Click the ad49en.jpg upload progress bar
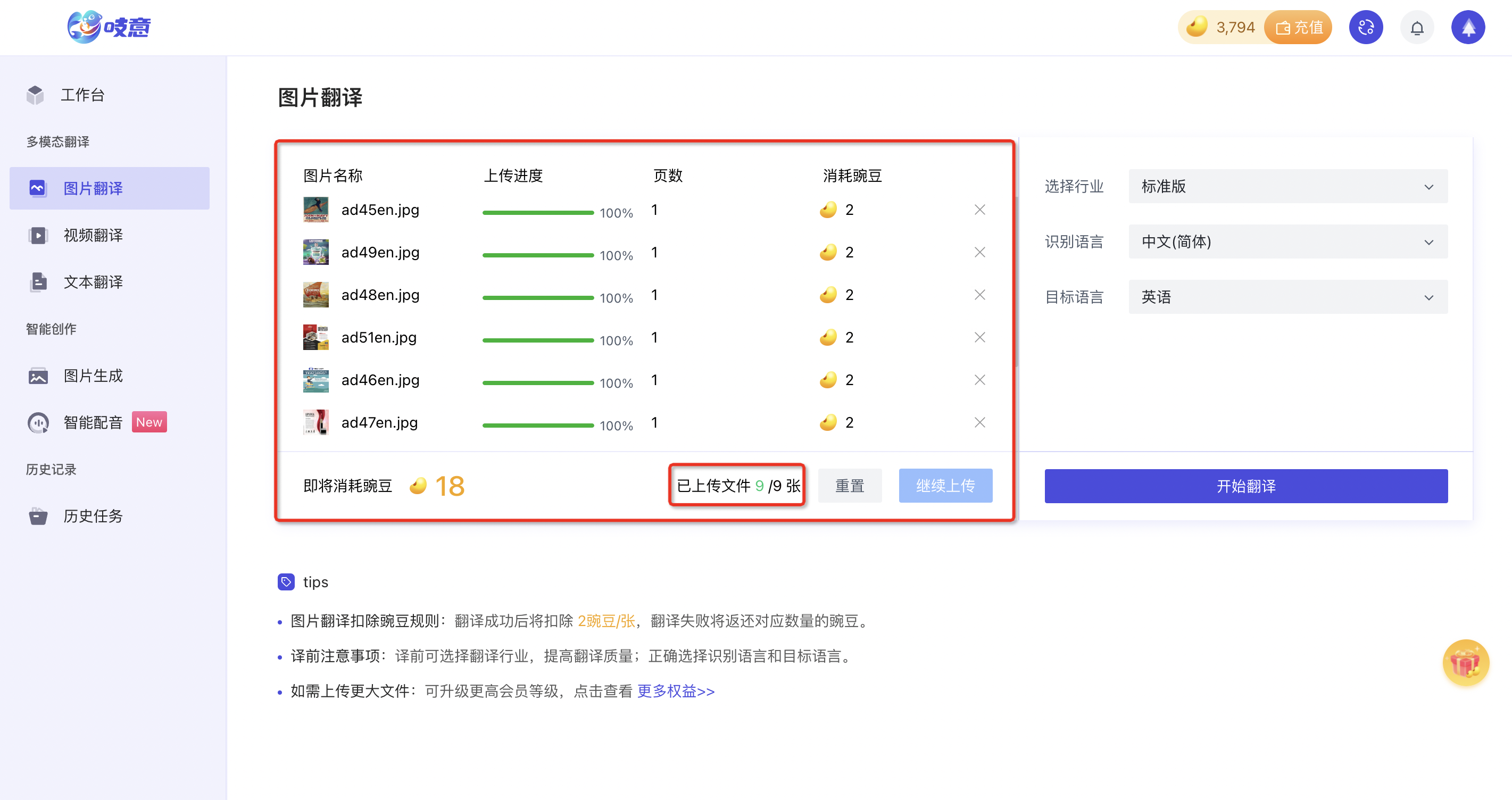The image size is (1512, 800). click(x=538, y=255)
